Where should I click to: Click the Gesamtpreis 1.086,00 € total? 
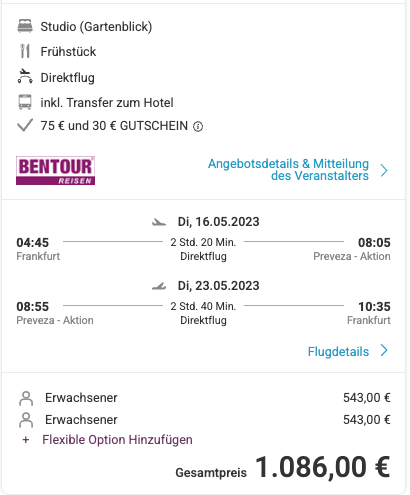point(283,468)
